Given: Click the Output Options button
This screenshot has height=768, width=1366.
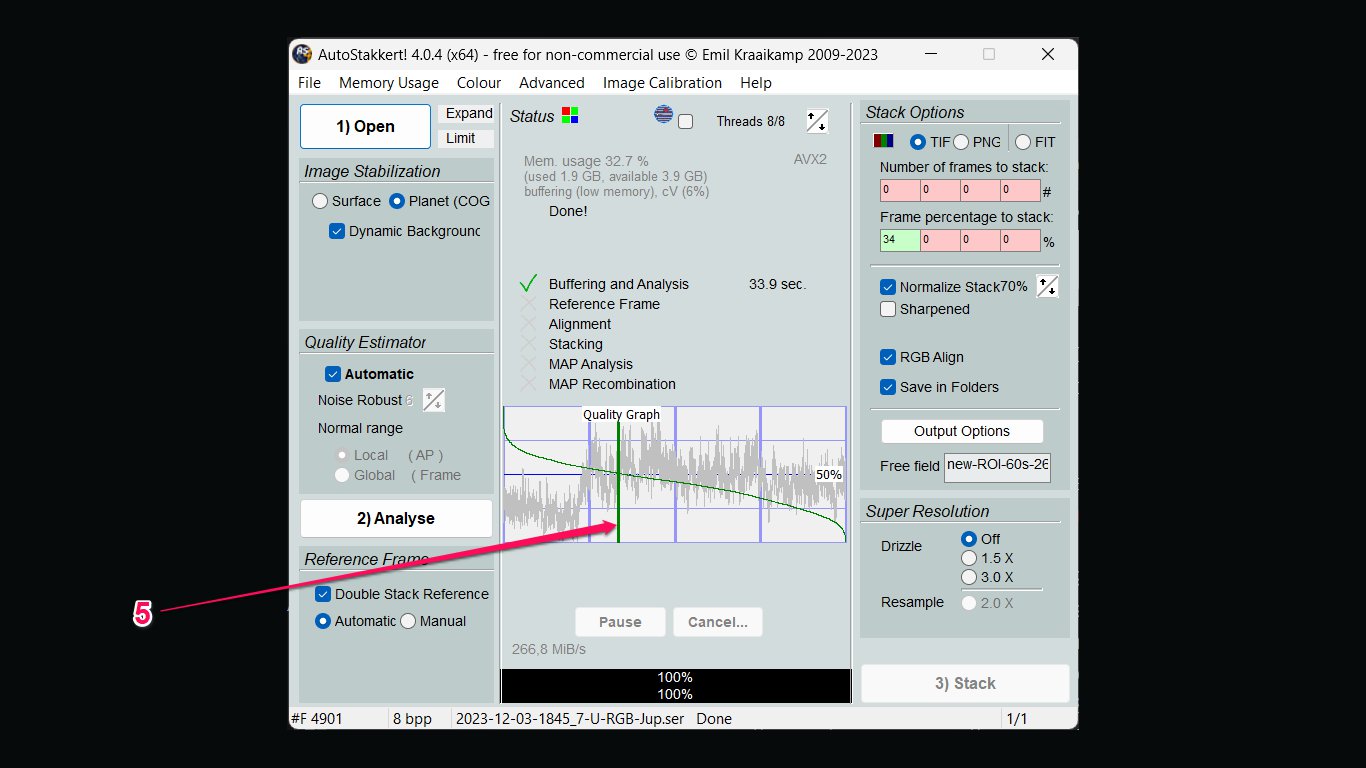Looking at the screenshot, I should click(x=962, y=431).
